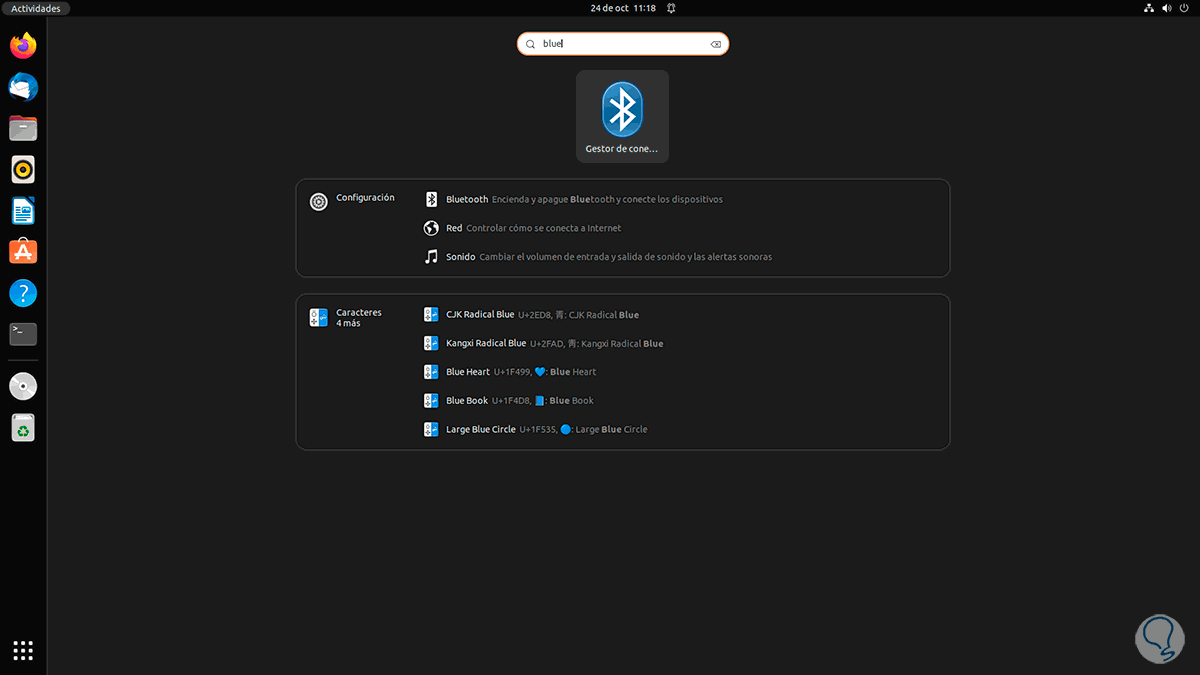
Task: Open the disc drive dock icon
Action: (23, 386)
